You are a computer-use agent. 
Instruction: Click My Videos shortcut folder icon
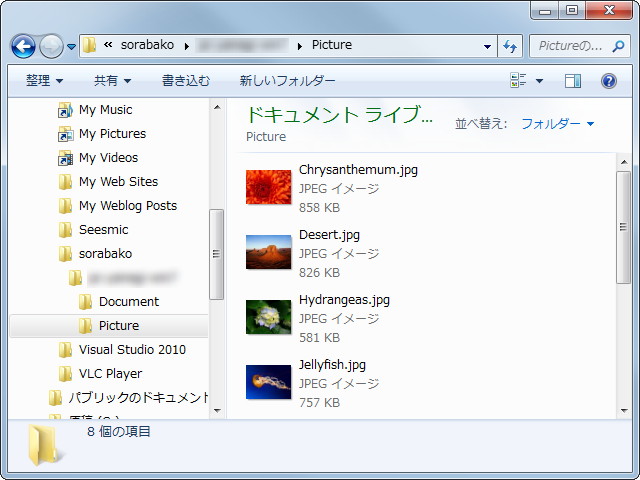click(65, 158)
